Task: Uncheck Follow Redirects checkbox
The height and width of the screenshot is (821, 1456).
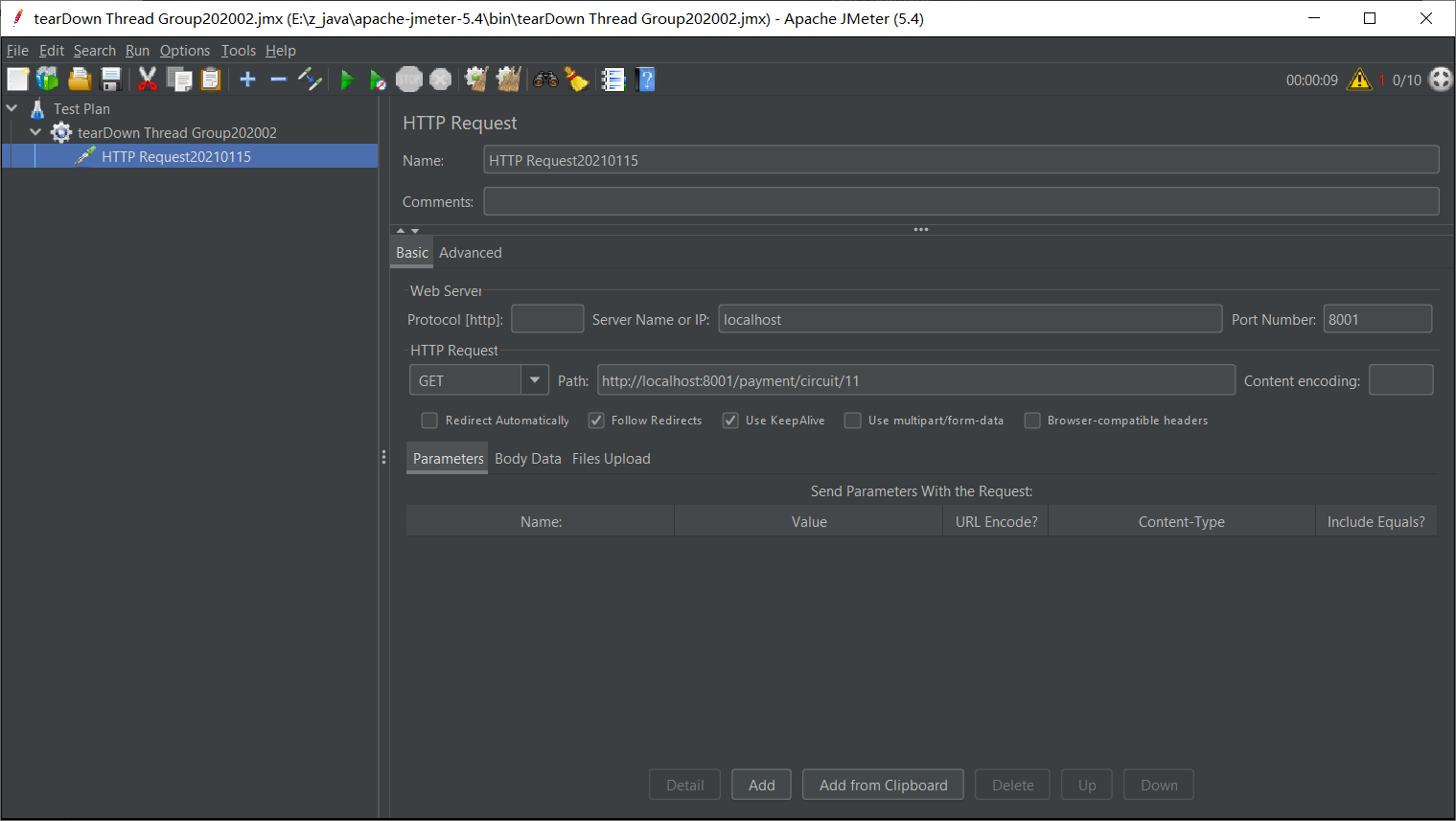Action: (596, 421)
